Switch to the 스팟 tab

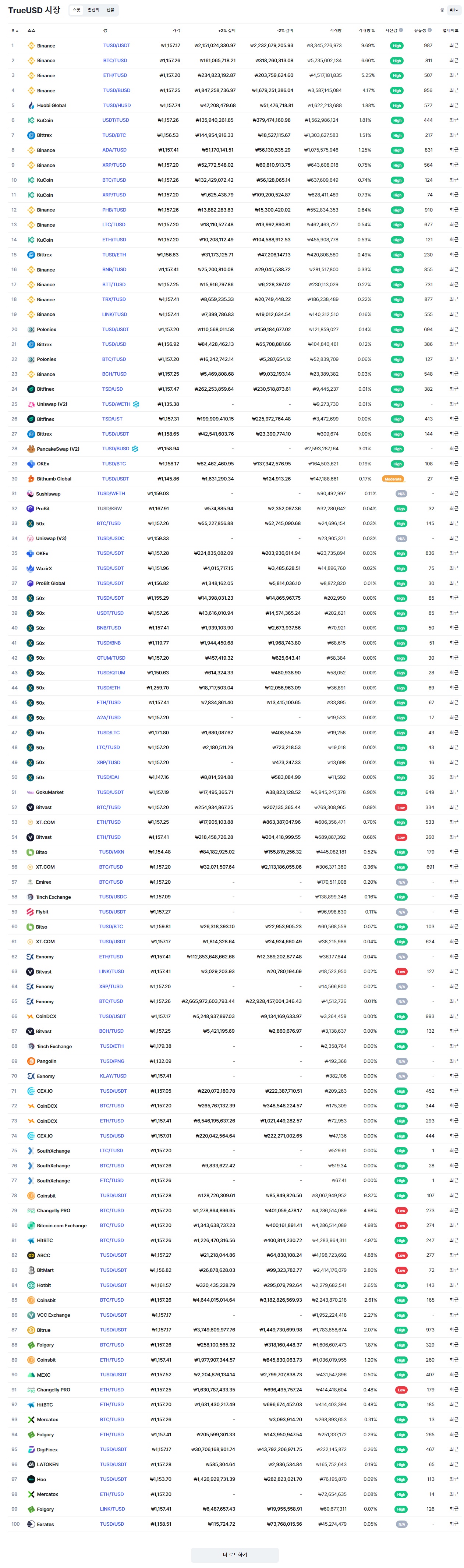[77, 10]
